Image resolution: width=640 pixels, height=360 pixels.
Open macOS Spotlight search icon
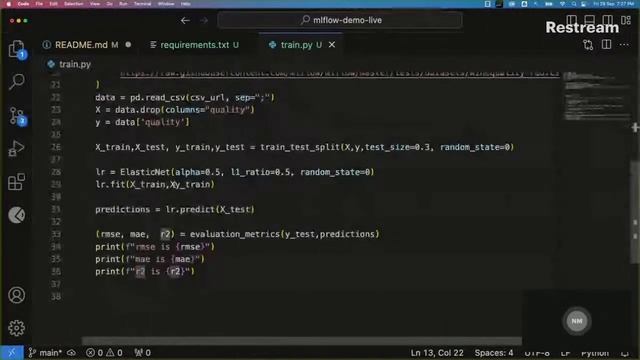pos(574,4)
